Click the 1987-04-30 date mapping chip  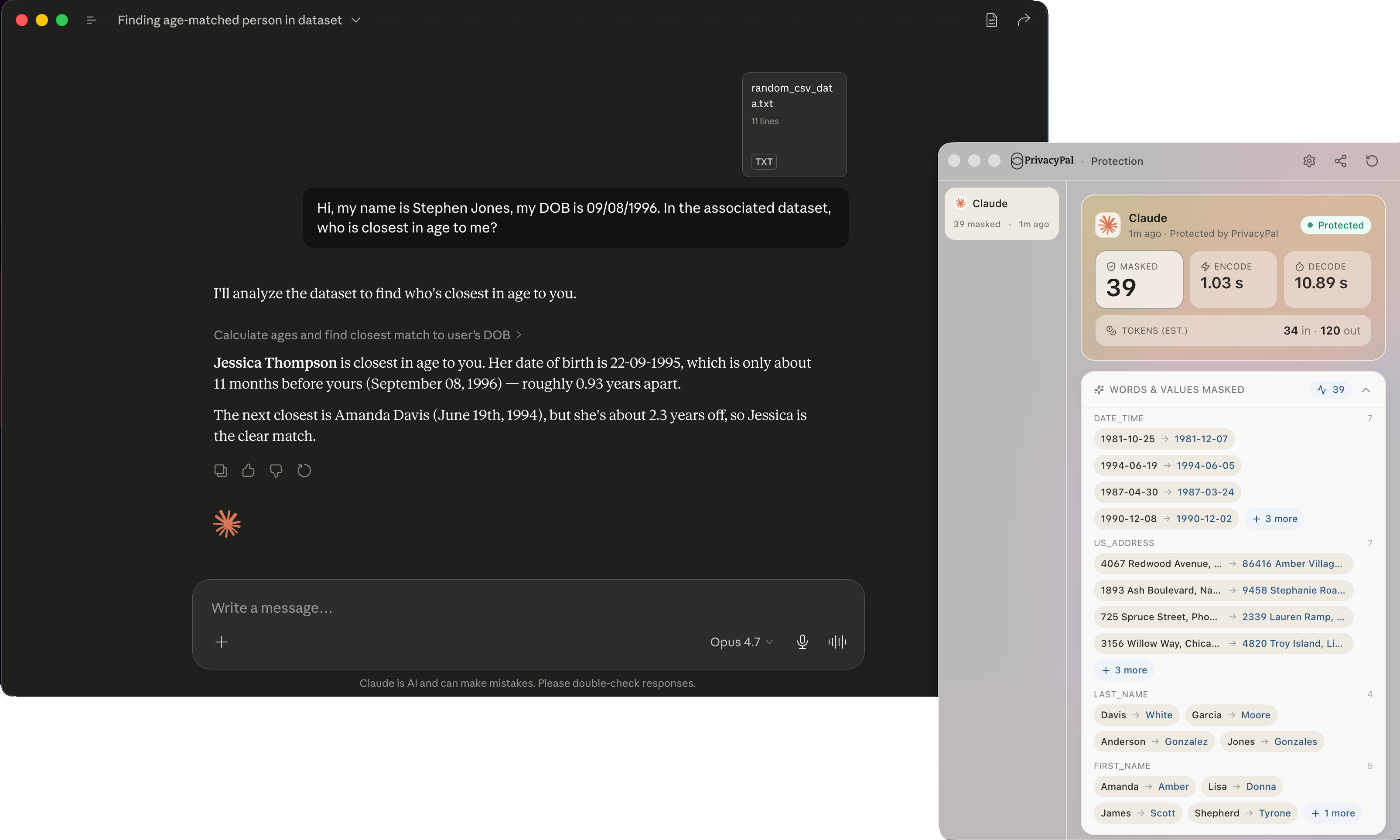click(x=1168, y=492)
